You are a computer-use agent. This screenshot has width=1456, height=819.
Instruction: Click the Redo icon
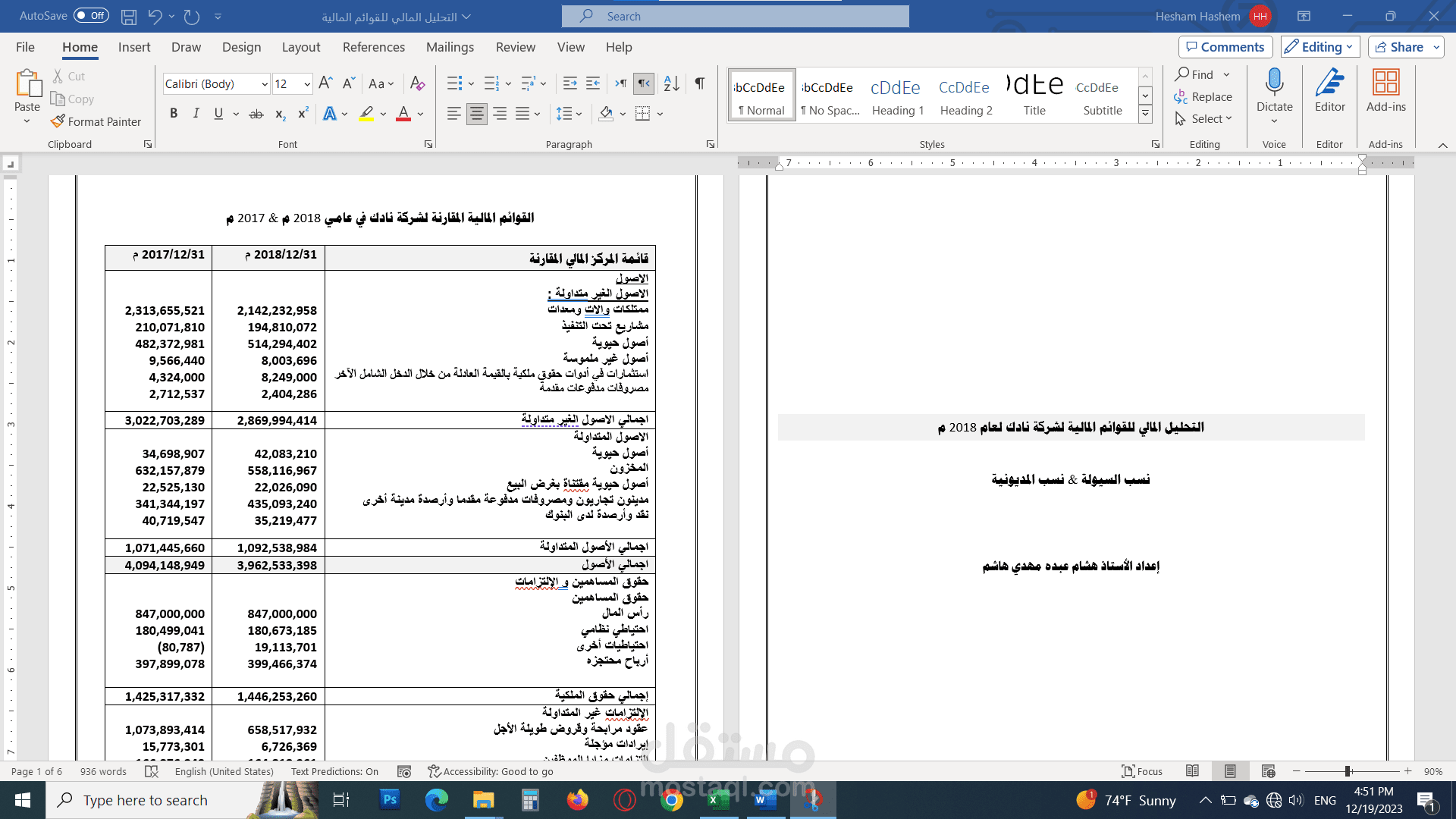point(192,16)
